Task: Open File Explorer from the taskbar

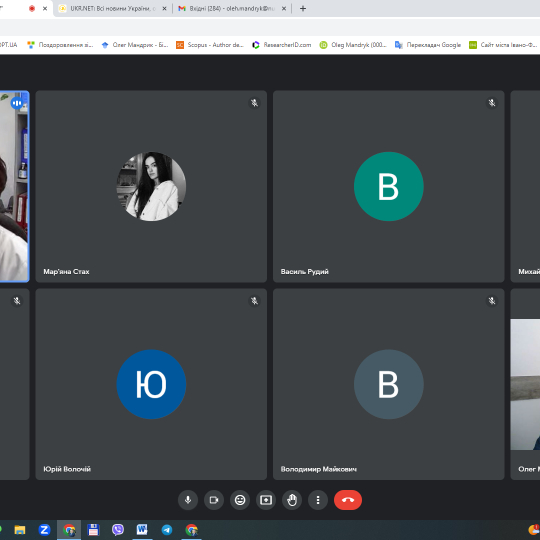Action: point(20,530)
